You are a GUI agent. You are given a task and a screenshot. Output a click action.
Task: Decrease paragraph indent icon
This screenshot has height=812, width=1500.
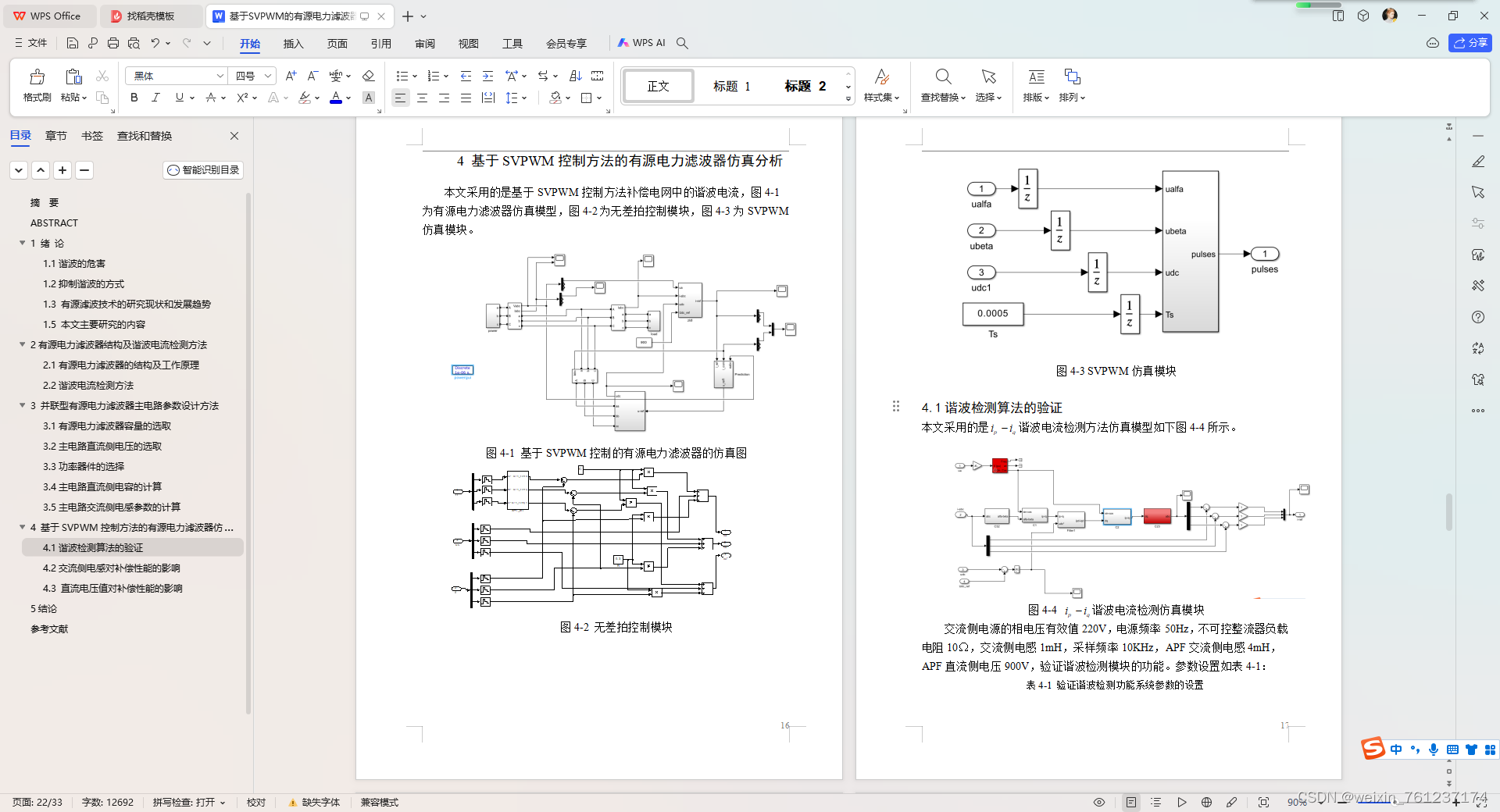pyautogui.click(x=466, y=76)
